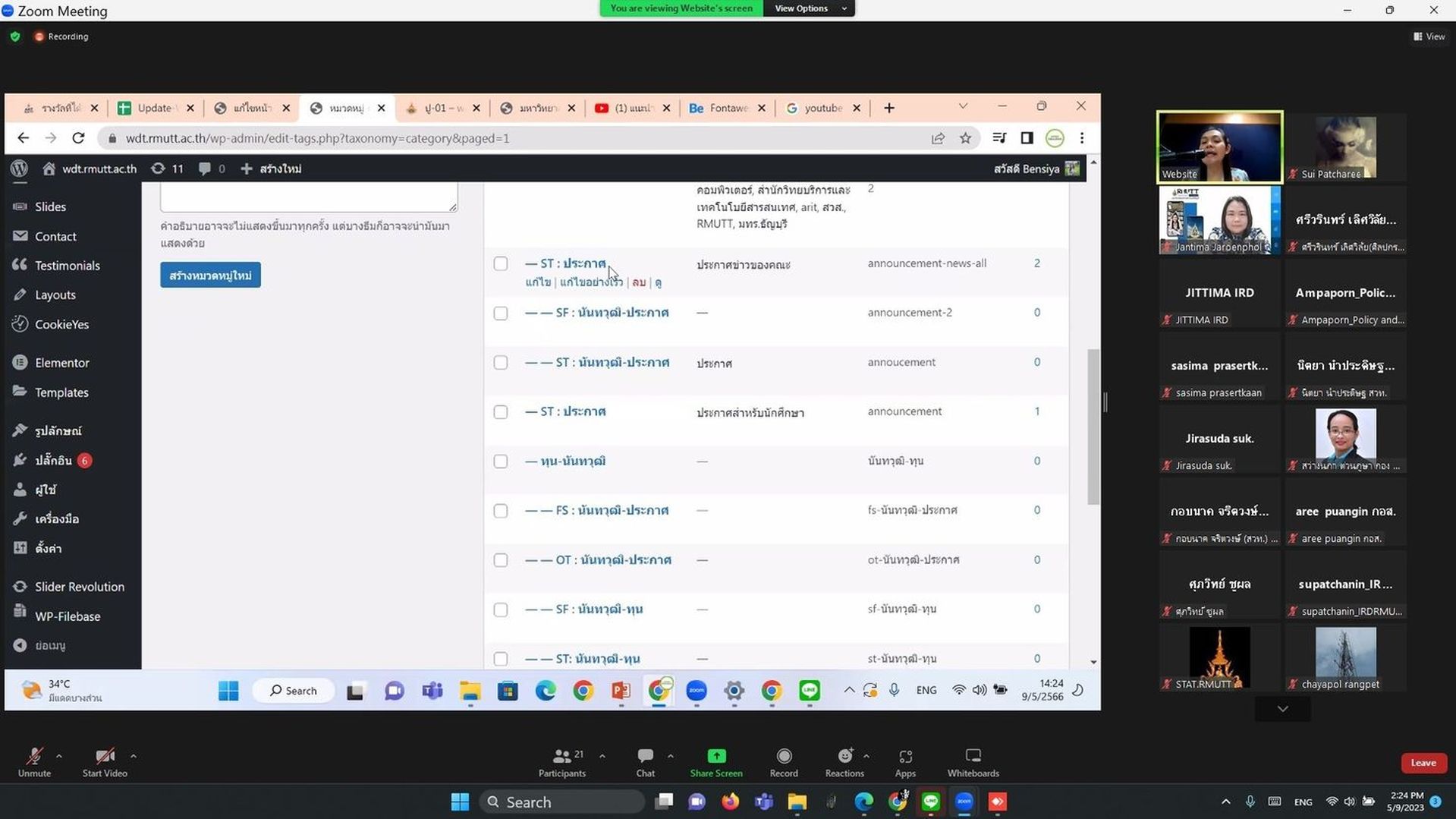Start video using the camera icon
The height and width of the screenshot is (819, 1456).
[x=105, y=756]
